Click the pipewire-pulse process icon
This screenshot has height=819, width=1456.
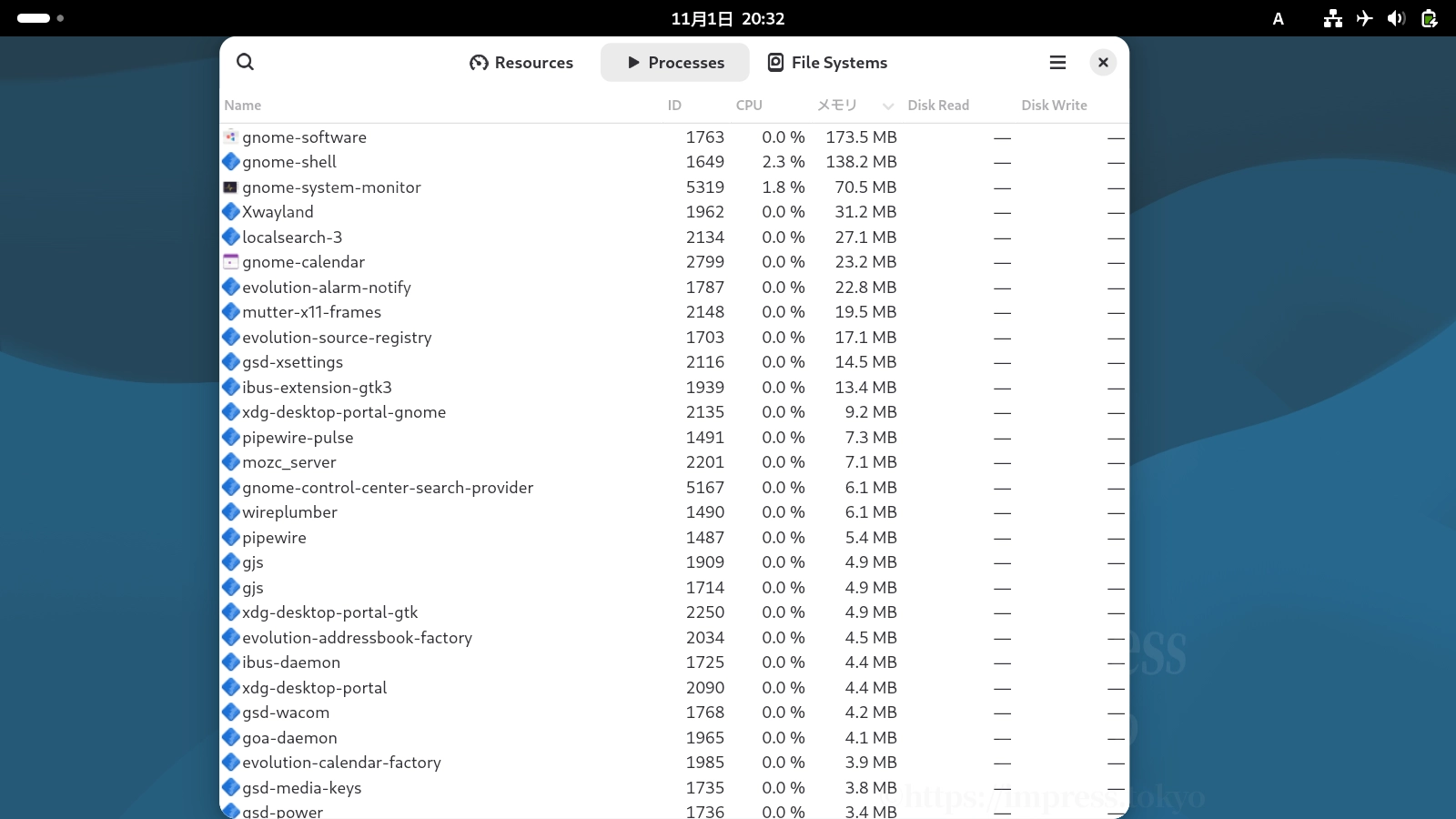click(x=231, y=437)
